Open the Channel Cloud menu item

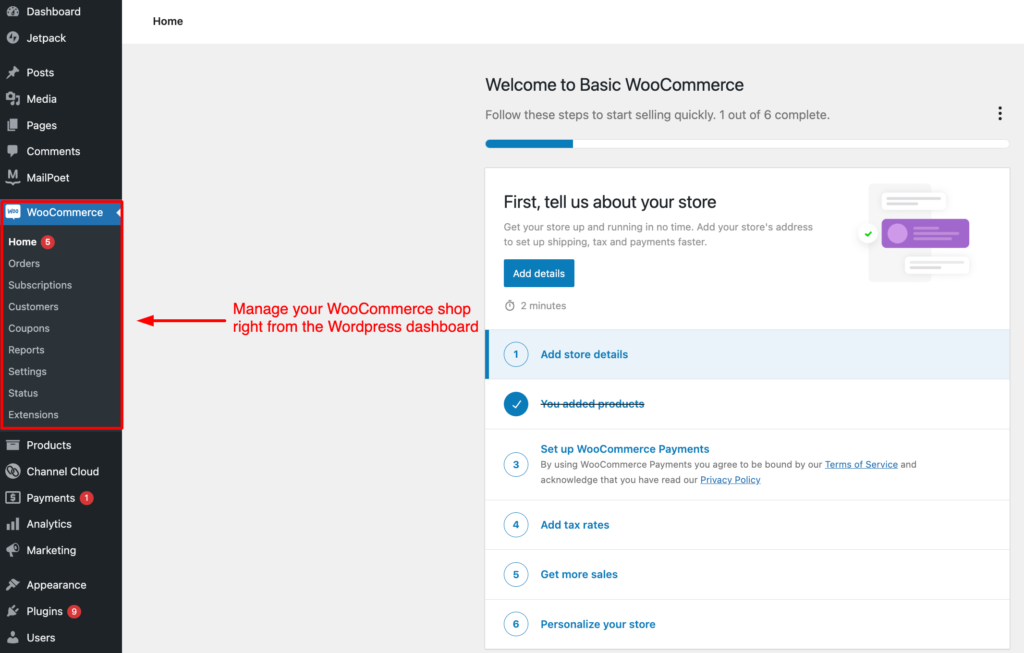(61, 471)
